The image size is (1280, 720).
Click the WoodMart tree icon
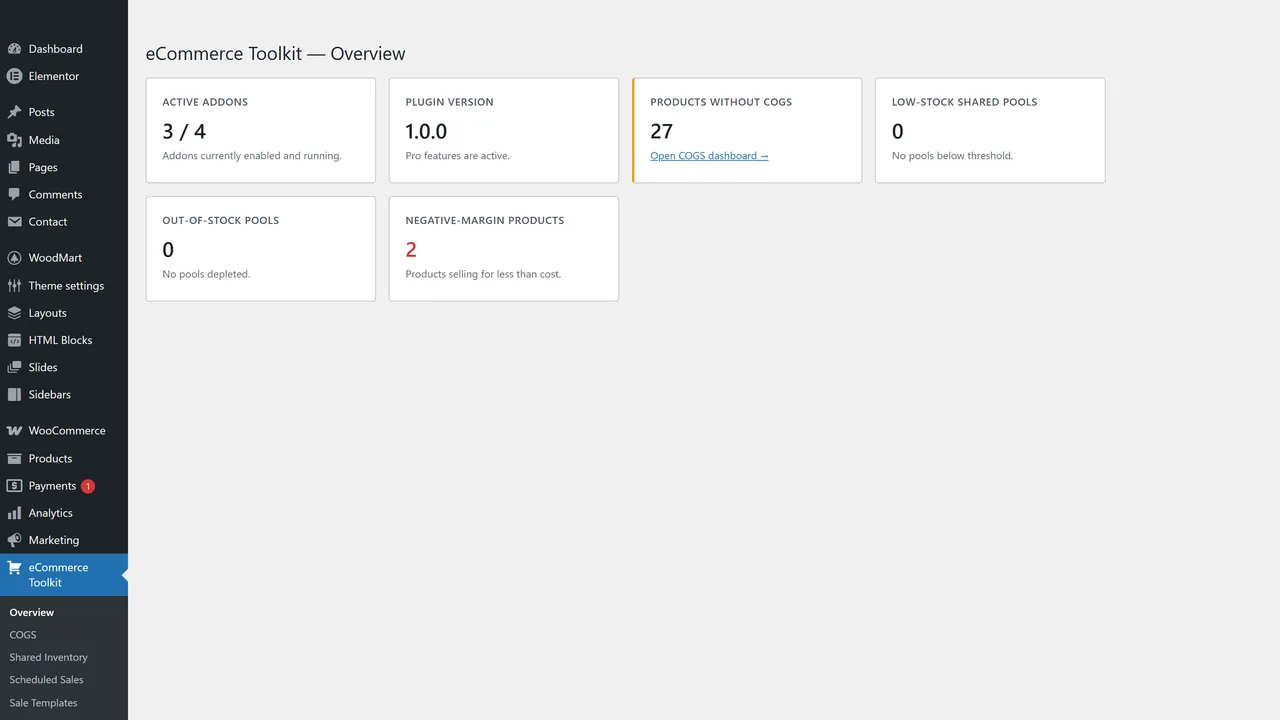click(14, 258)
